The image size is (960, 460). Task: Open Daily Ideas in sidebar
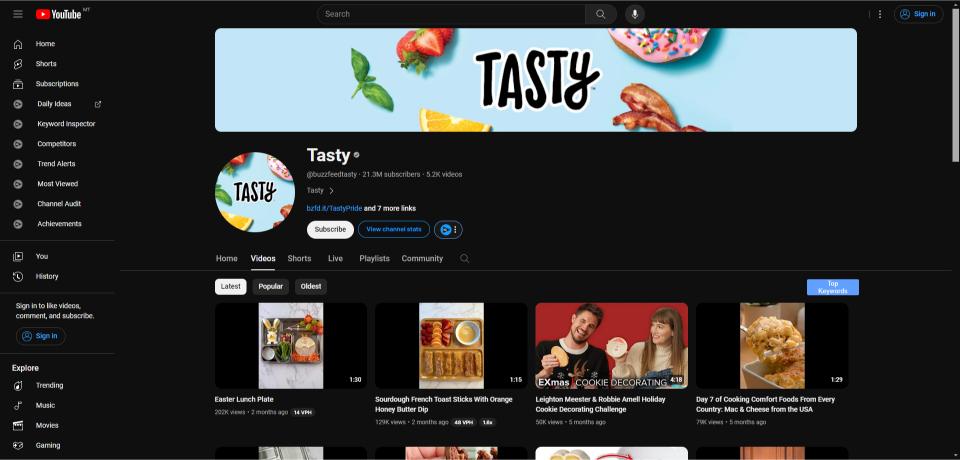coord(54,104)
